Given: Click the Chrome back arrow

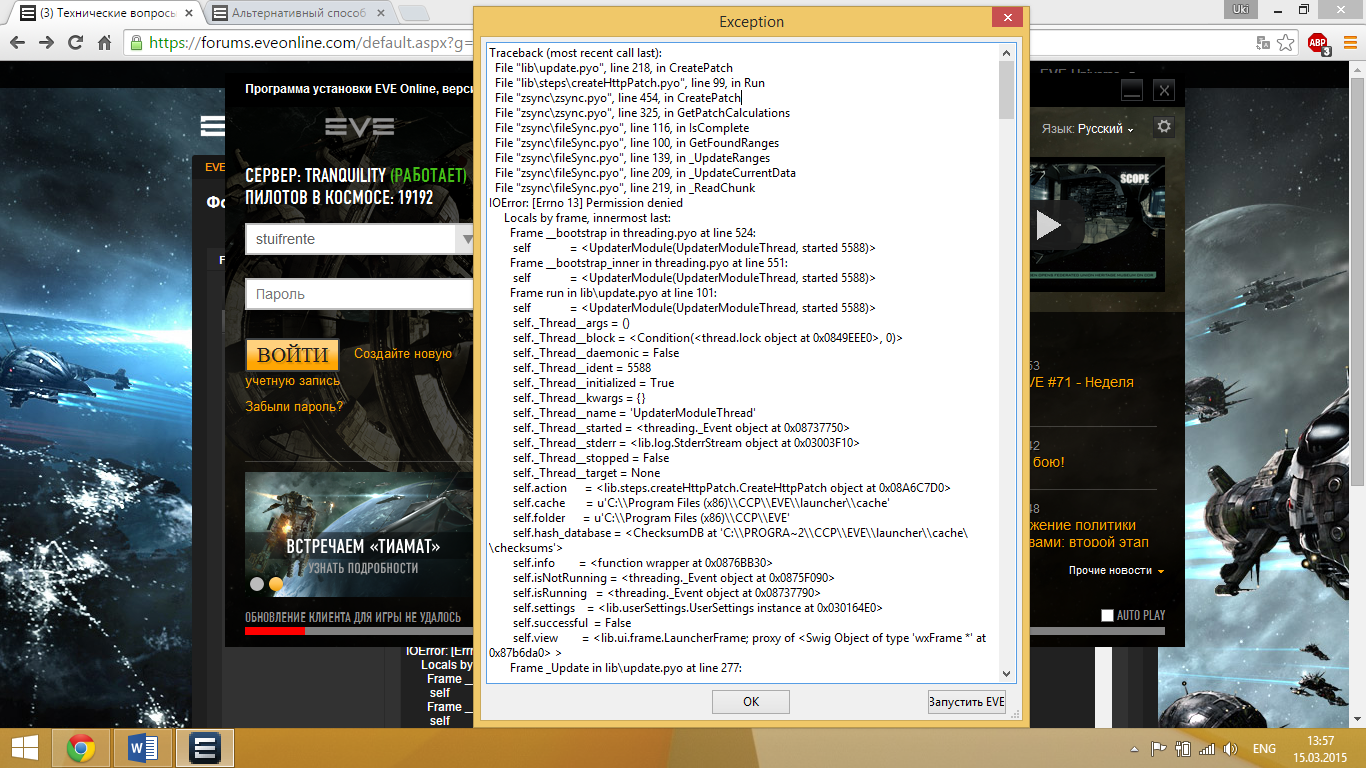Looking at the screenshot, I should pyautogui.click(x=17, y=43).
